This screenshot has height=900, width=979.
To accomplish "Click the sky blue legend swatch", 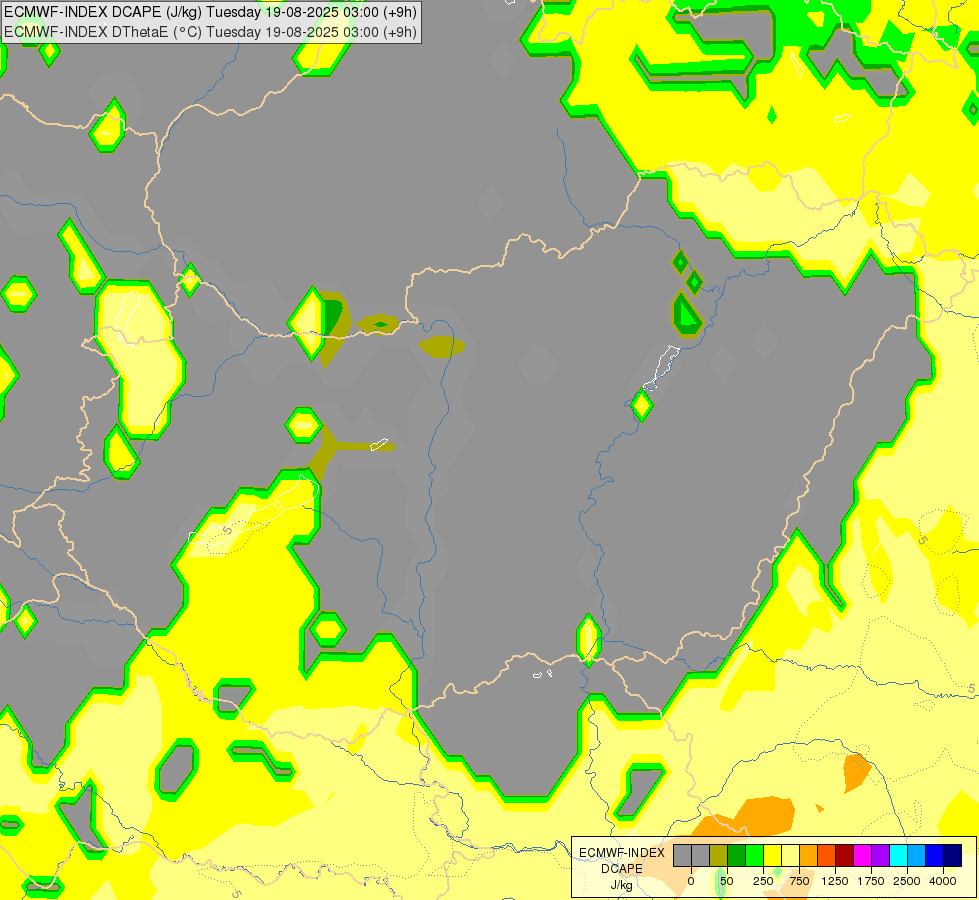I will pos(917,856).
